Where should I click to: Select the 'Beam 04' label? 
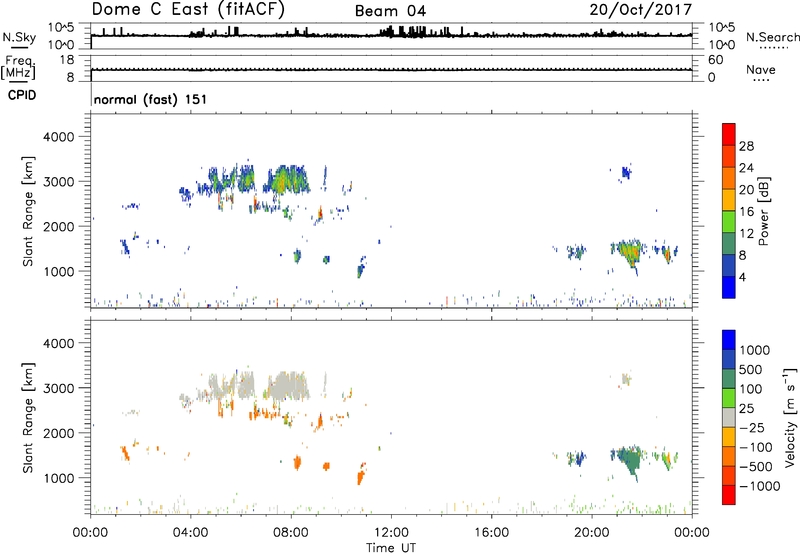(390, 11)
